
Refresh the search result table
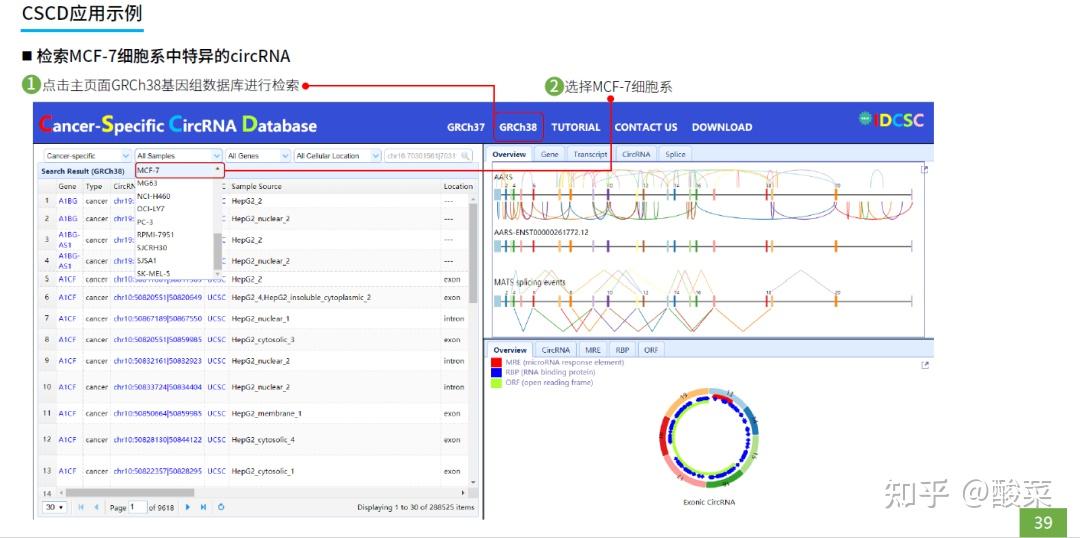[x=221, y=507]
